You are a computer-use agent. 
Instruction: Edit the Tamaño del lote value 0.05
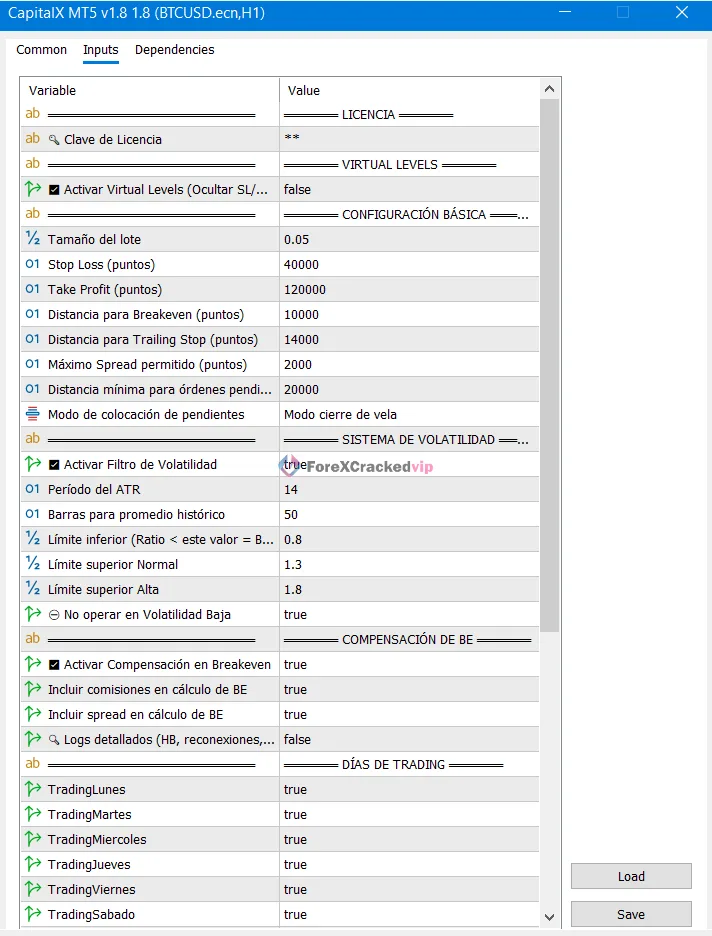coord(409,239)
